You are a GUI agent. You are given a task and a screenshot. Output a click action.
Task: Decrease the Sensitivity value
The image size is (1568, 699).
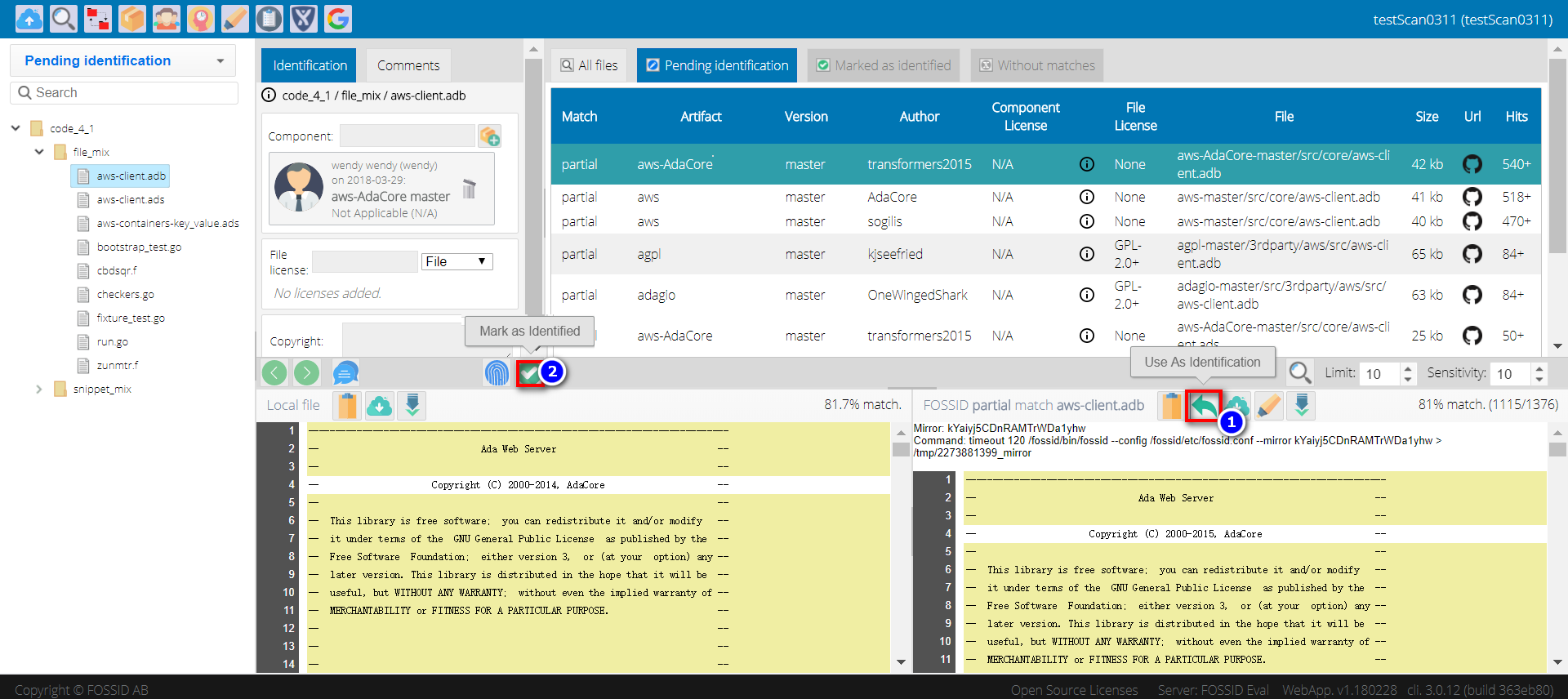[x=1539, y=379]
